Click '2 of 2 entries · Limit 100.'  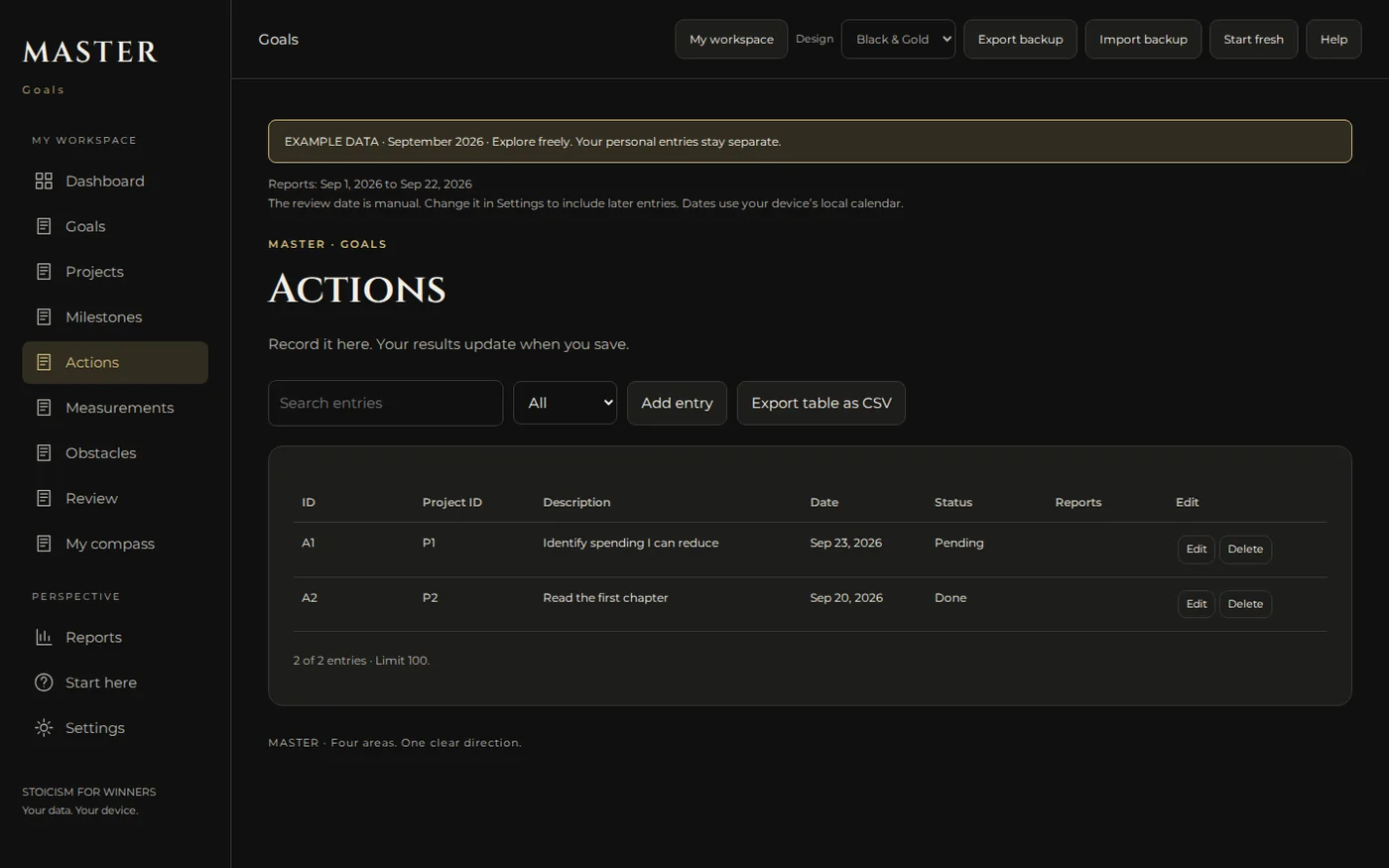pyautogui.click(x=361, y=661)
